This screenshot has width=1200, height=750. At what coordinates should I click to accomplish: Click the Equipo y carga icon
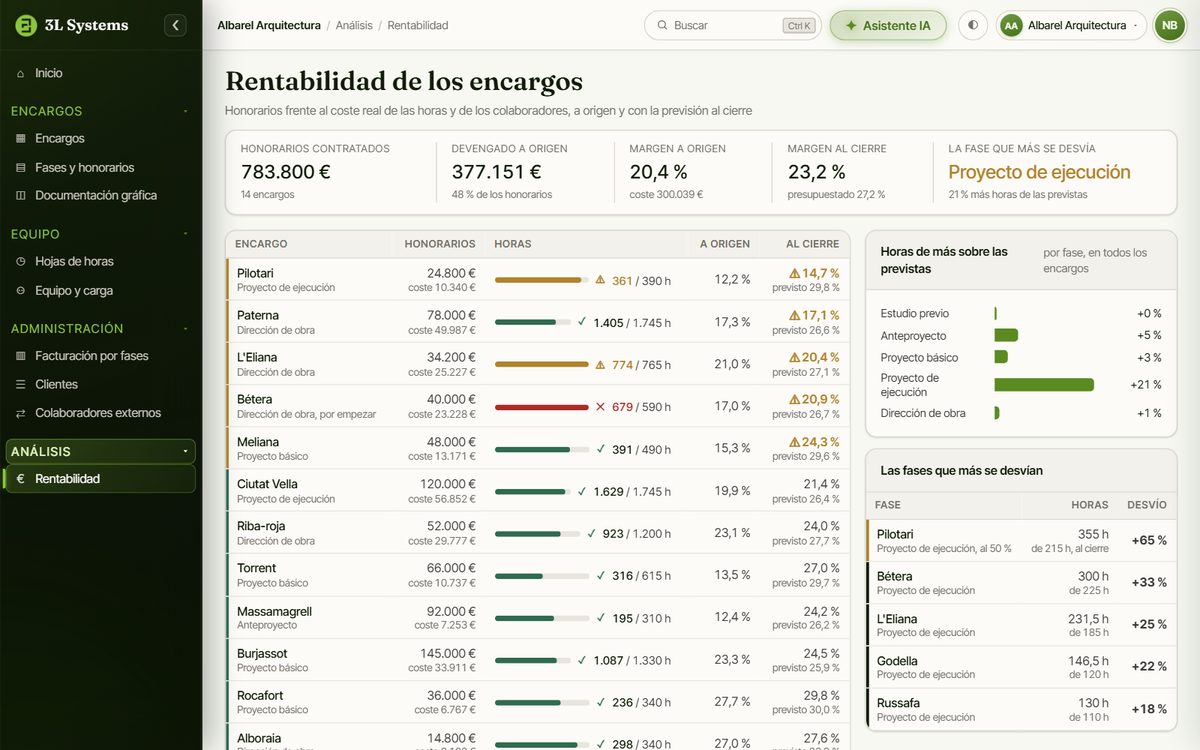tap(21, 291)
